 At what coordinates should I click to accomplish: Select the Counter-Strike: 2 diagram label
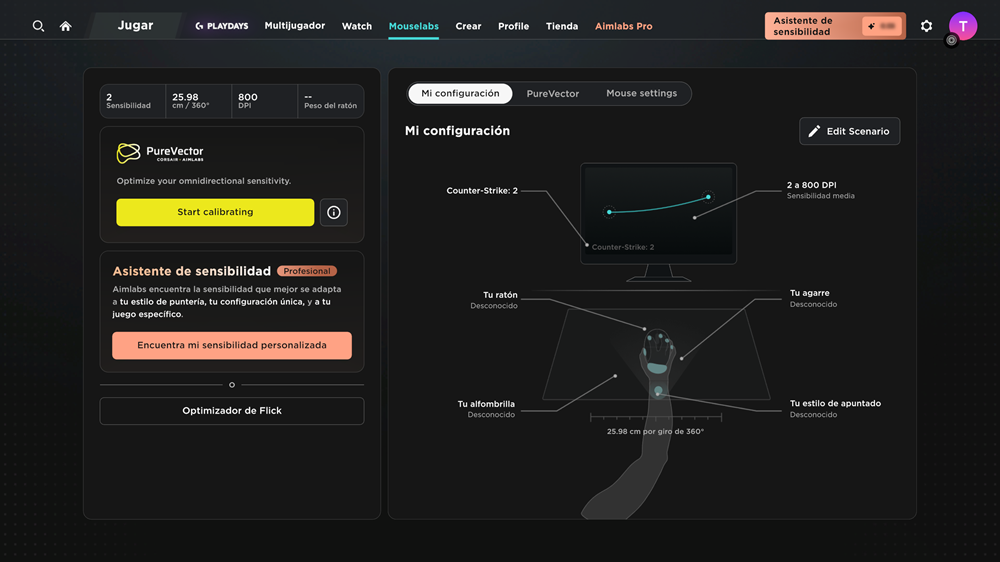coord(482,191)
